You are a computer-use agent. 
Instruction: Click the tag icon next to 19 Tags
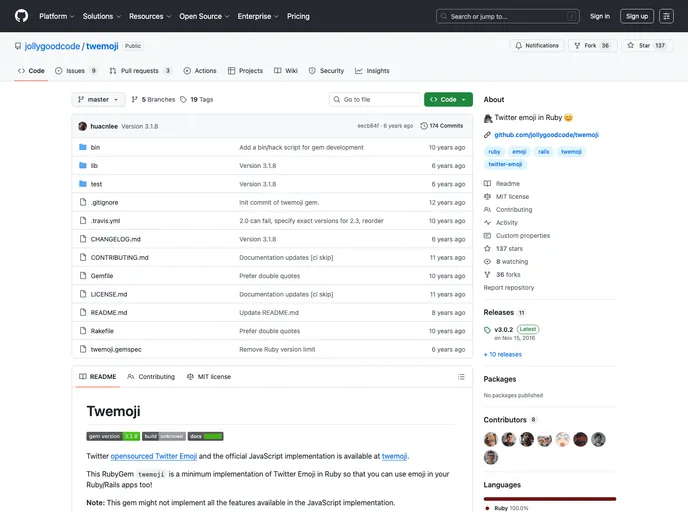[x=183, y=100]
